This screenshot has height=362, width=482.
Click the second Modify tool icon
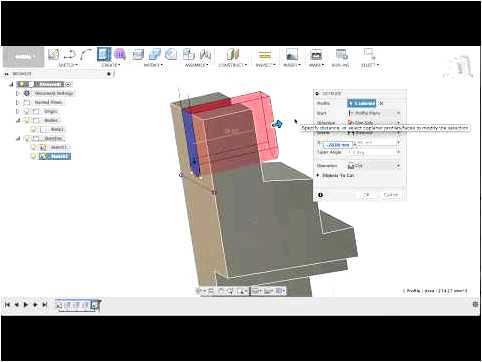click(154, 54)
